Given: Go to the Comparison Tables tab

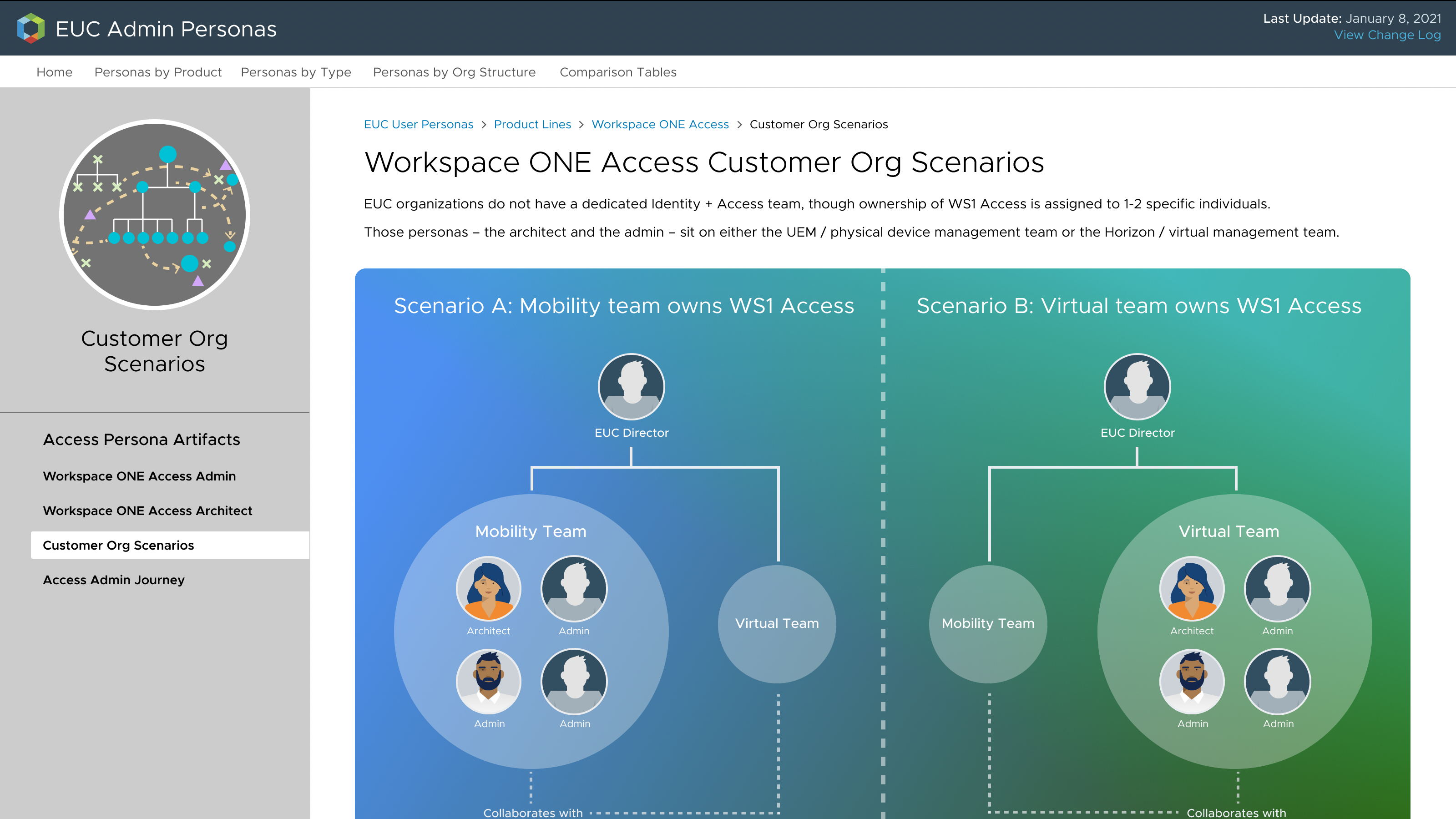Looking at the screenshot, I should [x=618, y=72].
